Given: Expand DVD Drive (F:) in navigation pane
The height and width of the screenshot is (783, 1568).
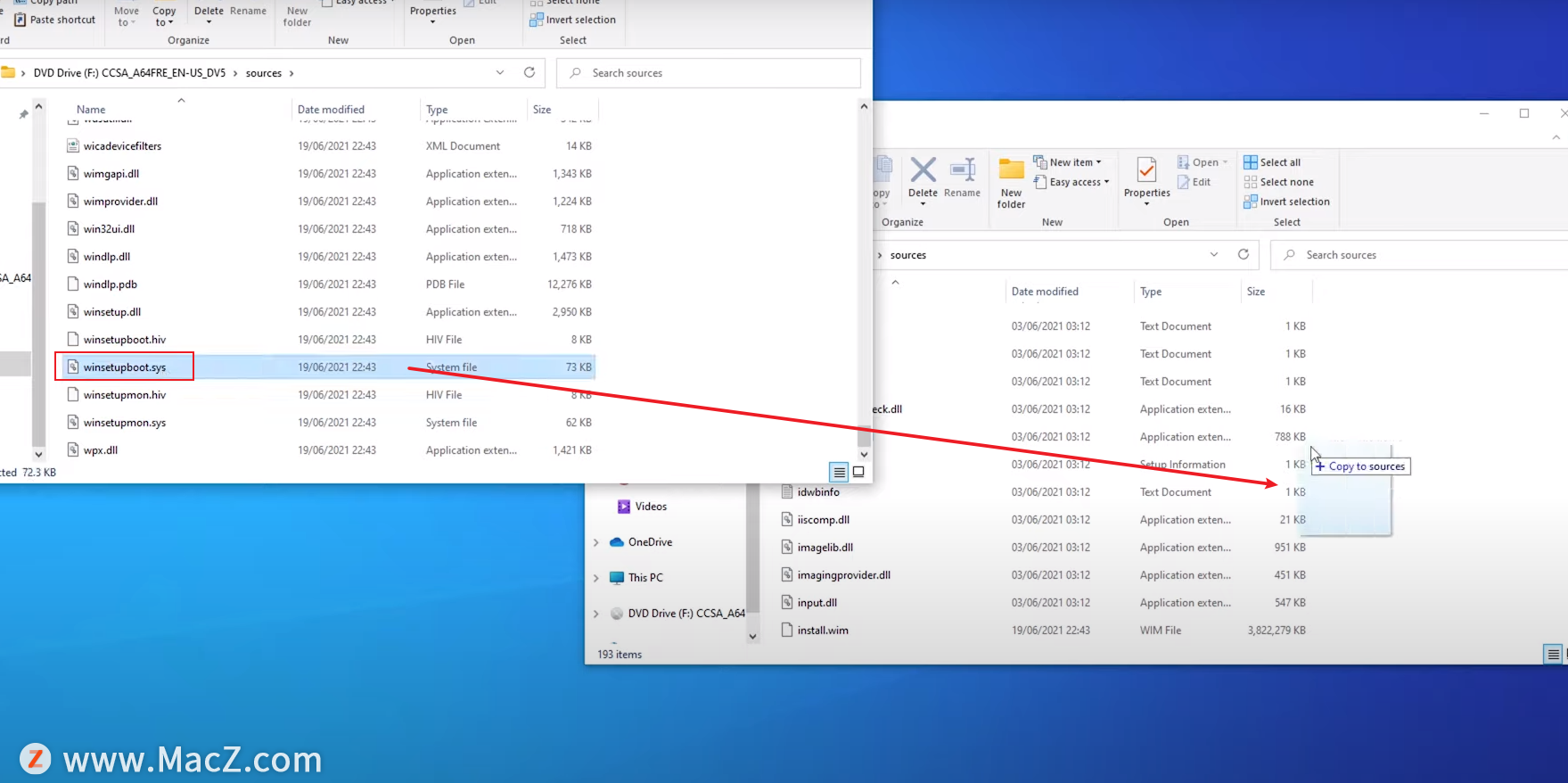Looking at the screenshot, I should pos(595,614).
